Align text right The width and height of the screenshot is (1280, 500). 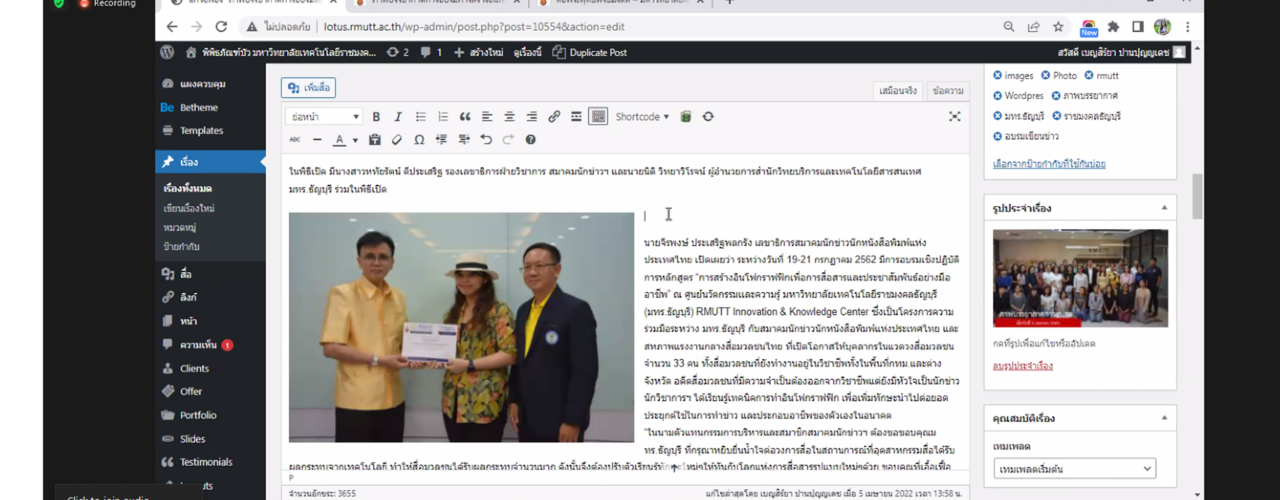pyautogui.click(x=531, y=117)
